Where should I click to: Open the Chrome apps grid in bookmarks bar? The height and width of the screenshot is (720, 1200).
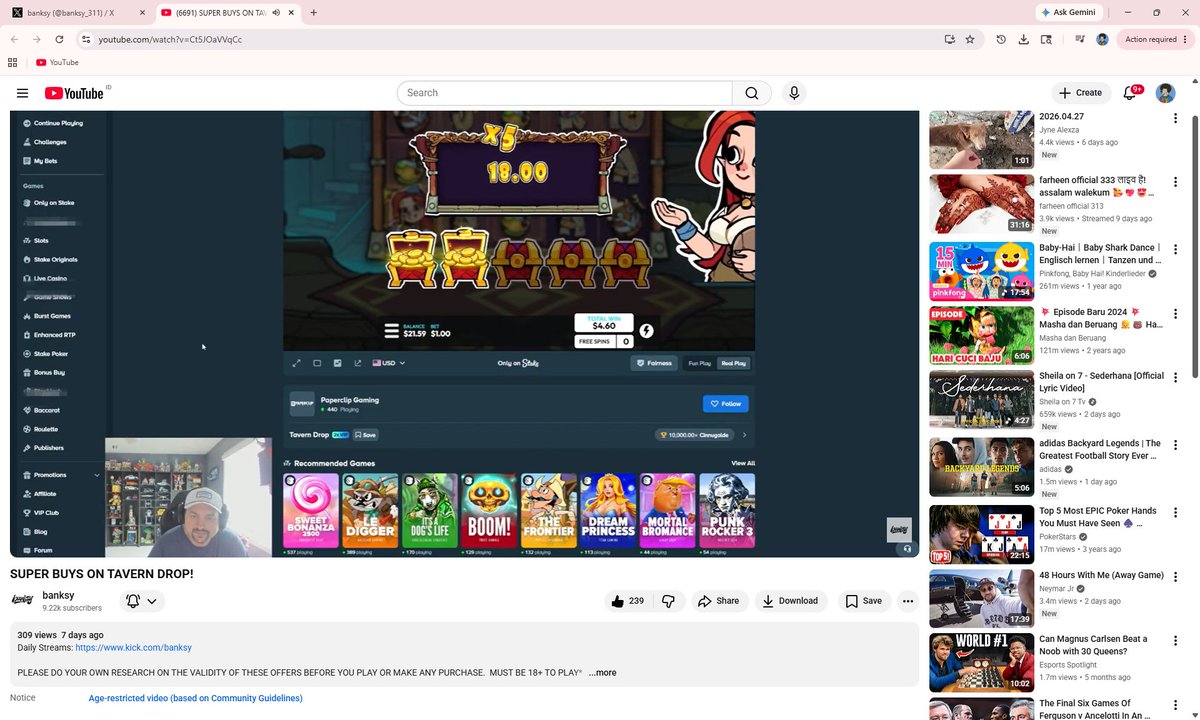(x=13, y=62)
